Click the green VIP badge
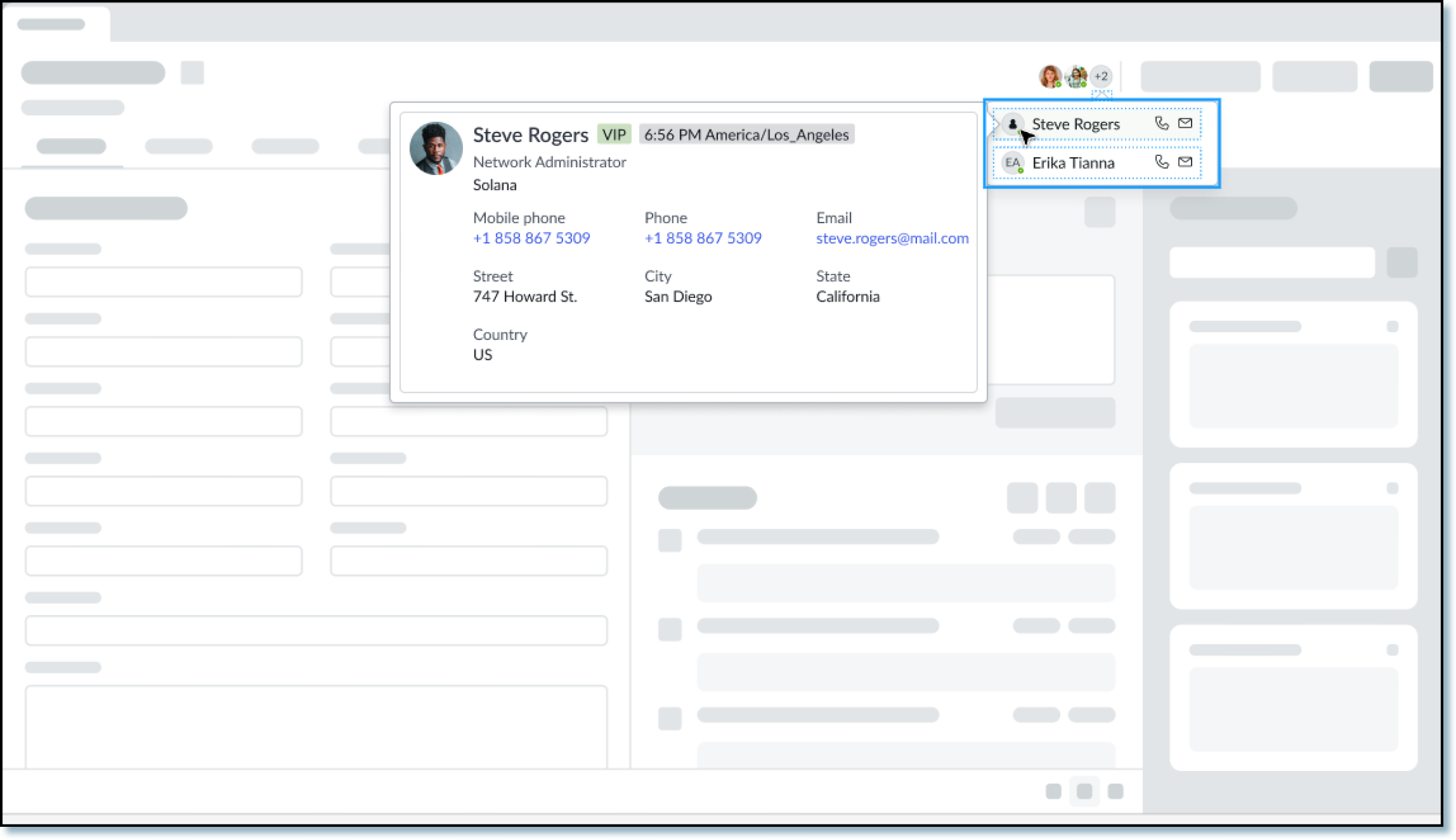The width and height of the screenshot is (1456, 840). tap(613, 134)
